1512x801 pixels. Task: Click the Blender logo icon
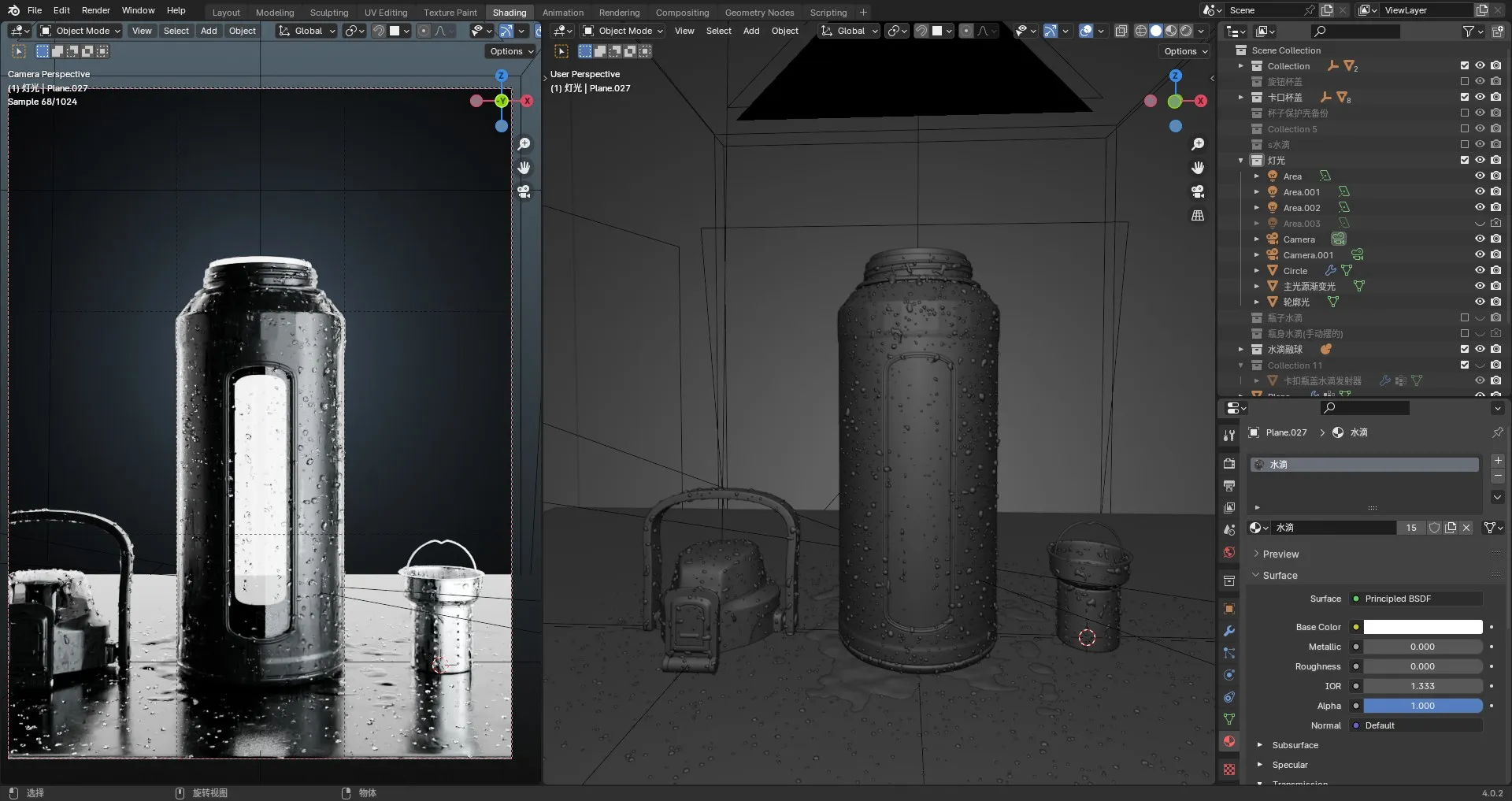click(x=13, y=10)
